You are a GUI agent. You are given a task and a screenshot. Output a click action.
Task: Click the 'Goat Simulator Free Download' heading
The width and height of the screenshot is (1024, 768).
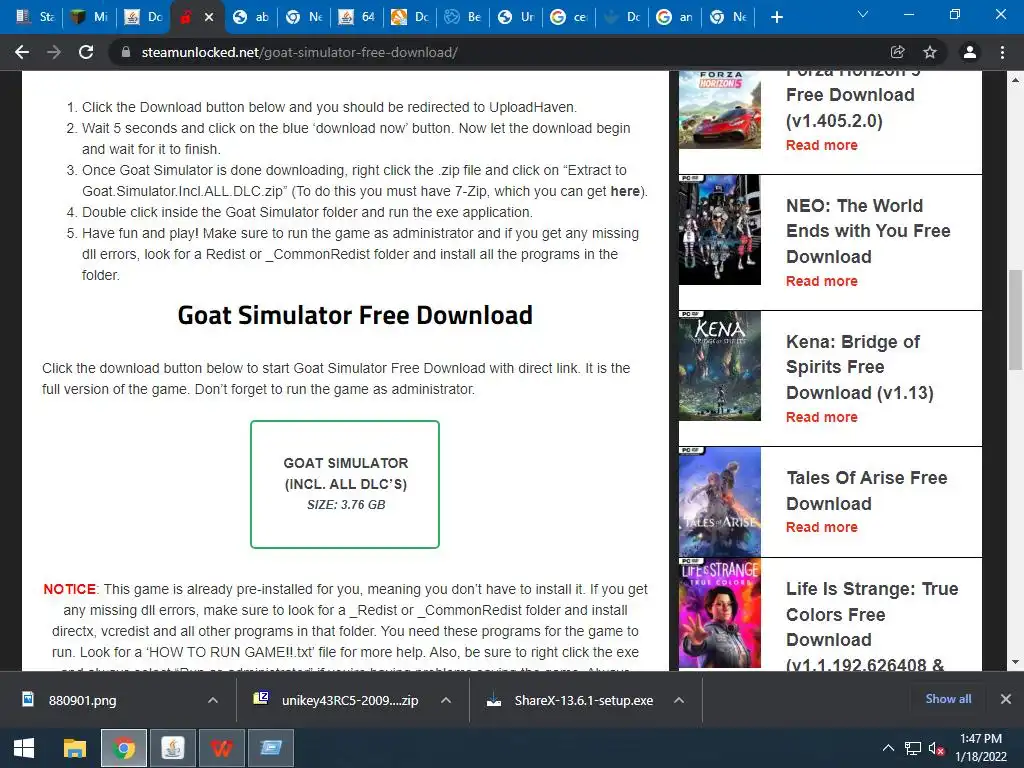[355, 315]
